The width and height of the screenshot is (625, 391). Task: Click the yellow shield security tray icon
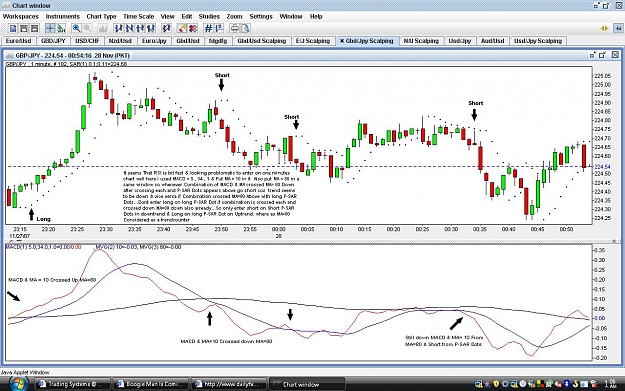point(496,384)
